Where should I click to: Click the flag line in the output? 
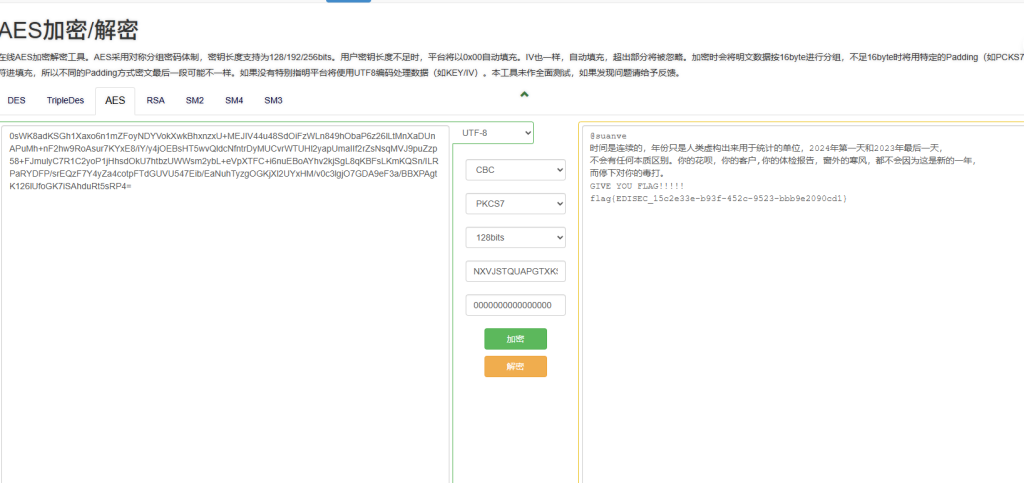pos(718,198)
